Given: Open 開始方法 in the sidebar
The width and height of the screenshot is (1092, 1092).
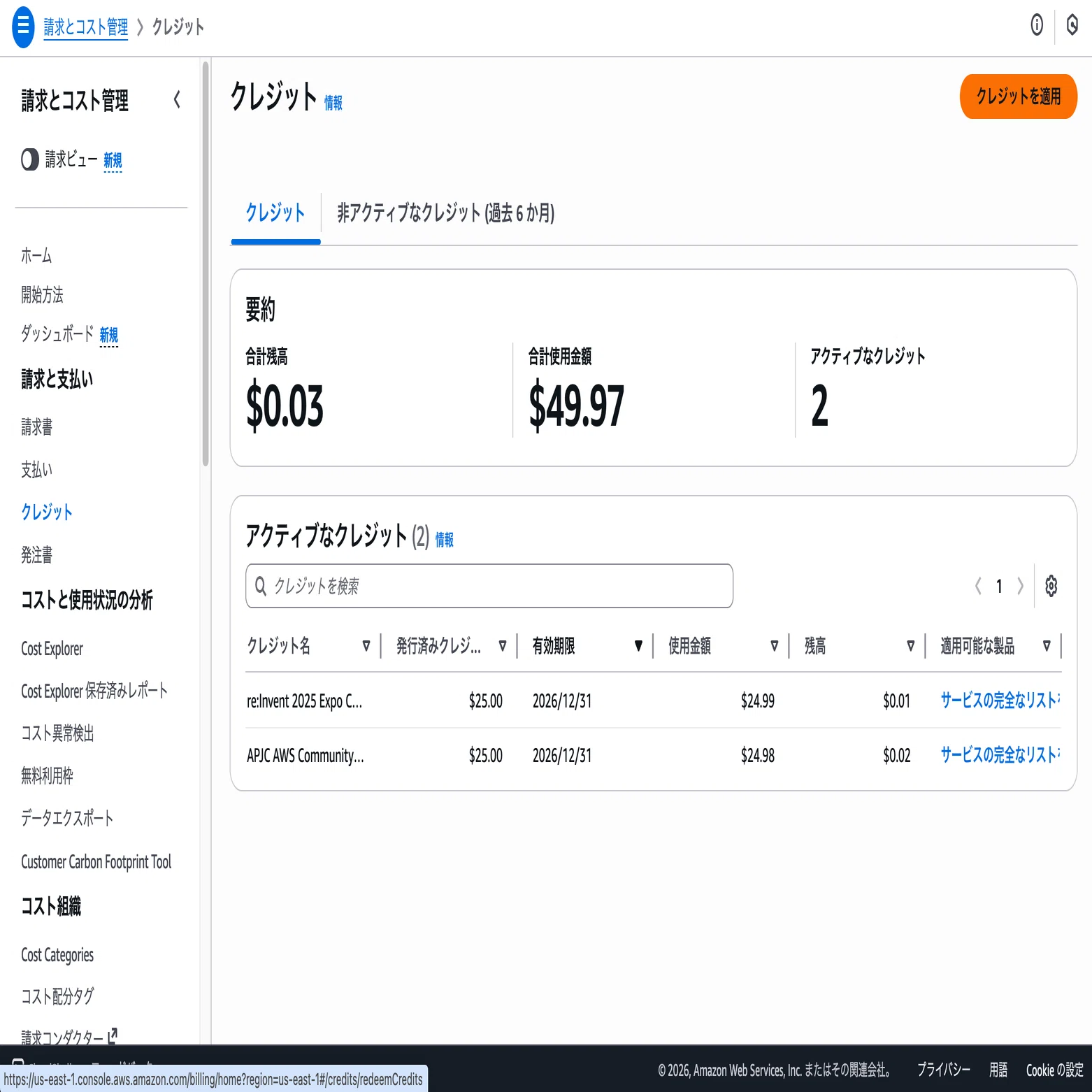Looking at the screenshot, I should point(42,294).
